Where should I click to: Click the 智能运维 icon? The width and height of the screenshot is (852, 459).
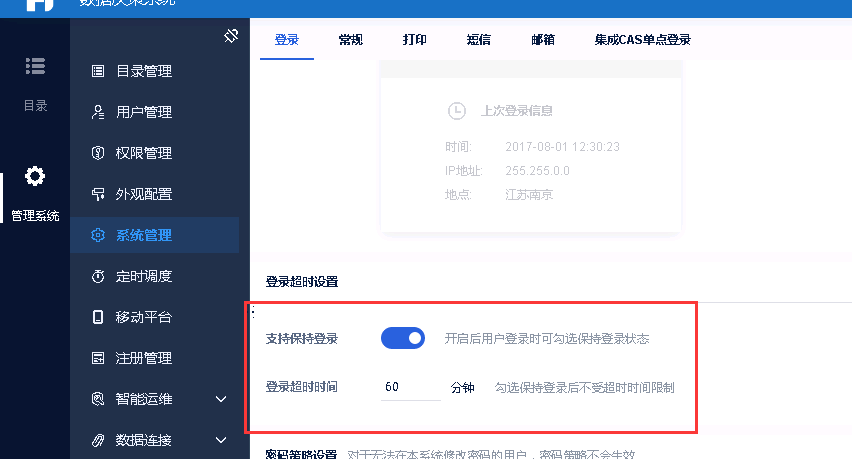pos(98,399)
